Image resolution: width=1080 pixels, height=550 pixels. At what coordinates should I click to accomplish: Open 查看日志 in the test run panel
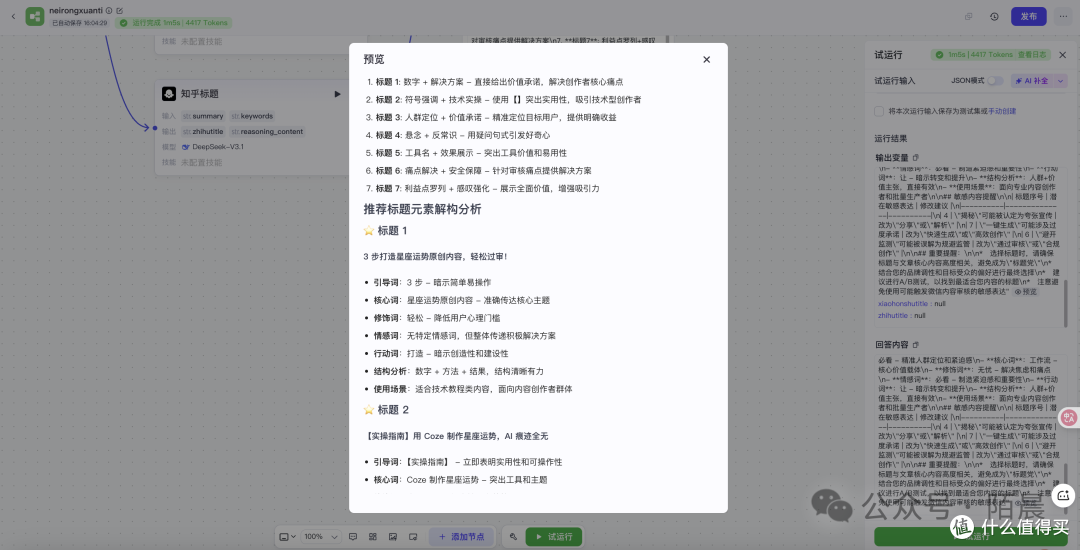click(1032, 55)
